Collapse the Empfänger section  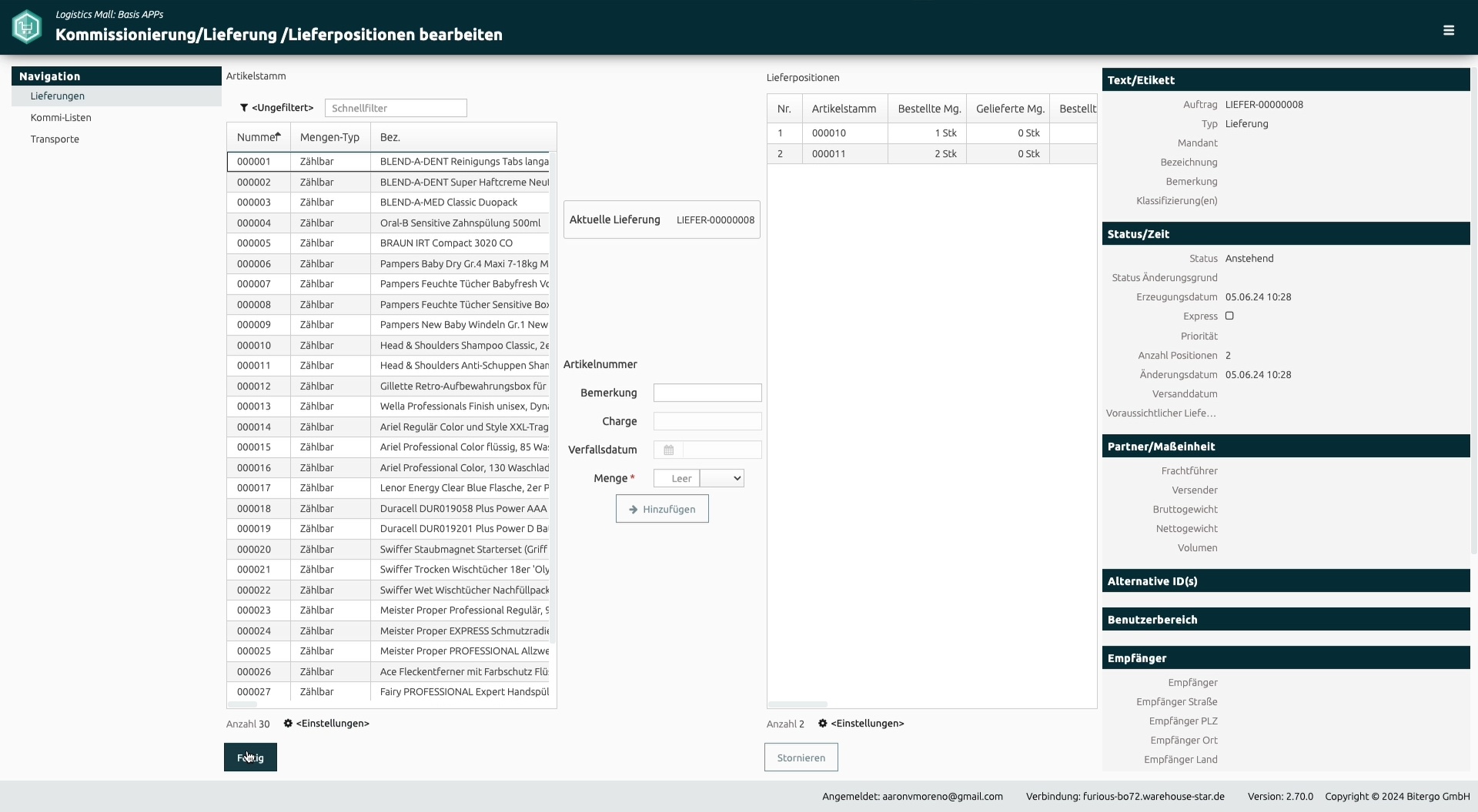point(1286,658)
